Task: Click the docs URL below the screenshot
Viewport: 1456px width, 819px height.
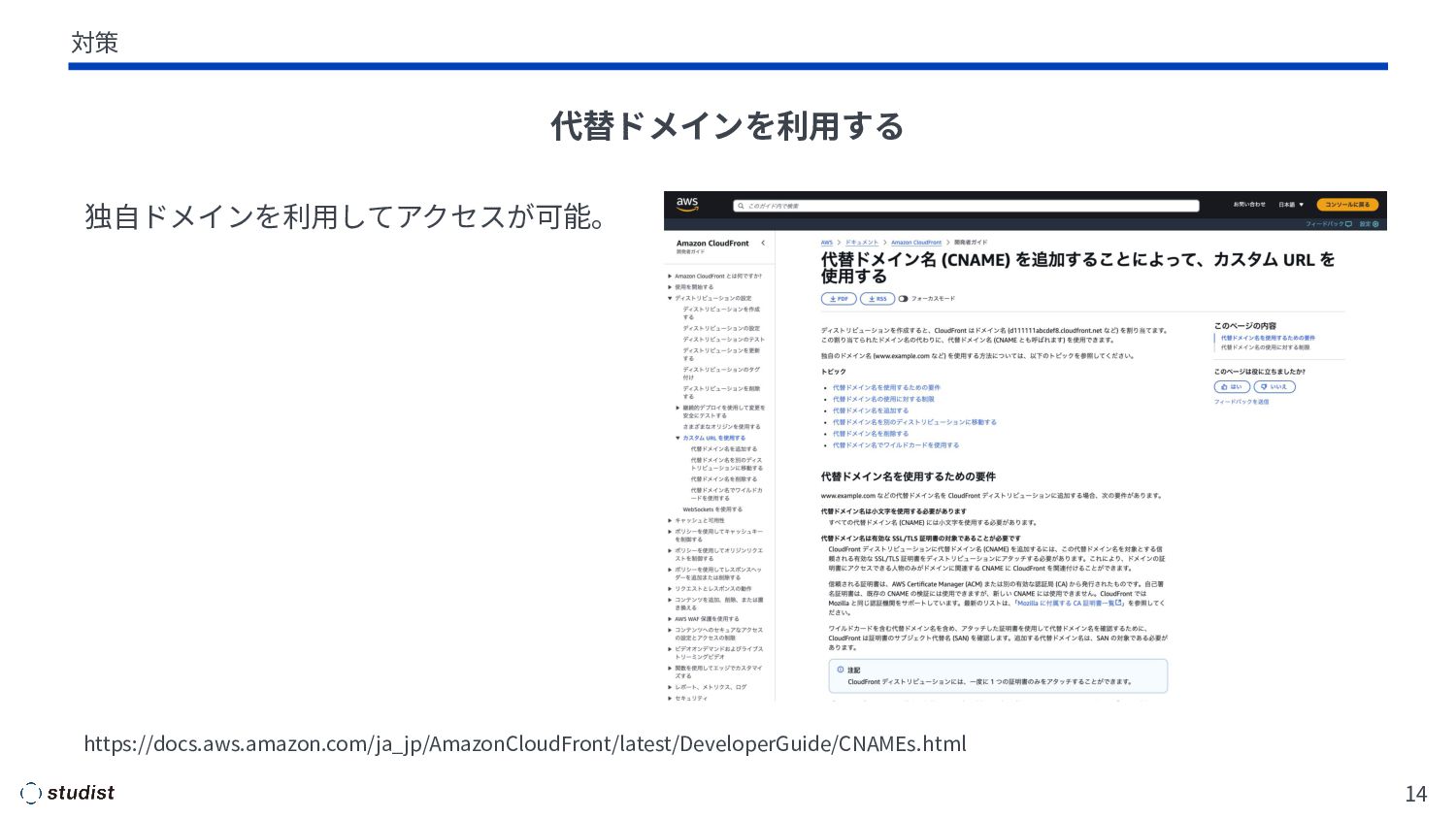Action: 525,744
